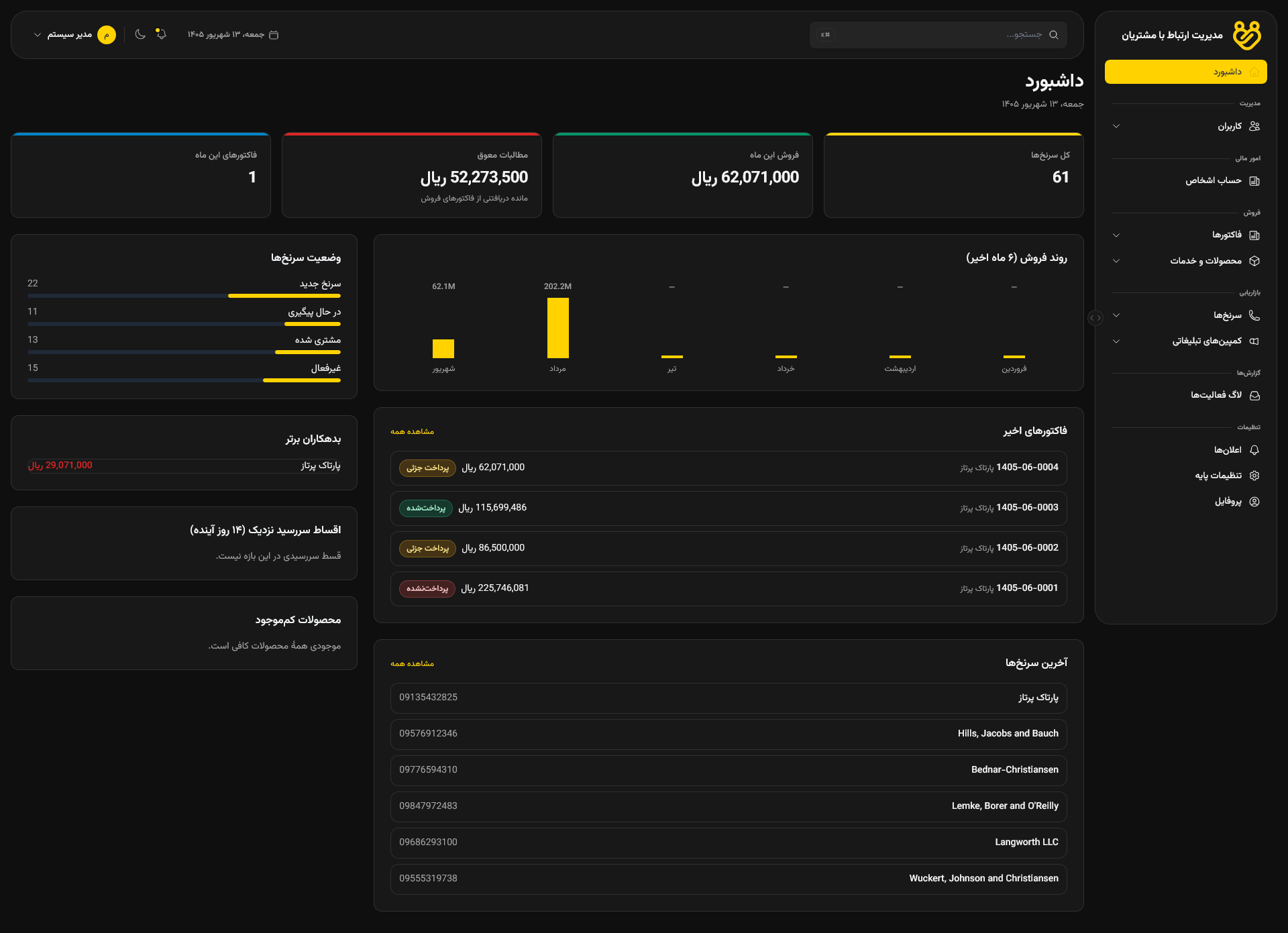1288x933 pixels.
Task: Click the yellow user avatar circle
Action: click(107, 35)
